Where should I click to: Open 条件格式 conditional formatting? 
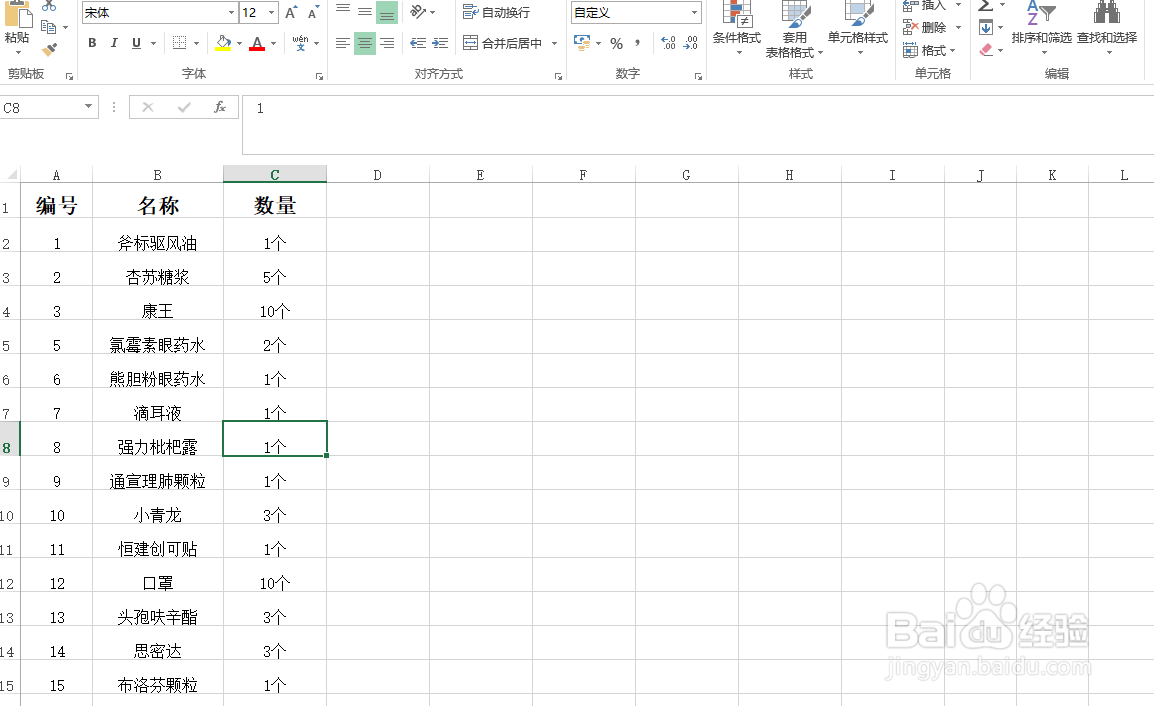(737, 26)
